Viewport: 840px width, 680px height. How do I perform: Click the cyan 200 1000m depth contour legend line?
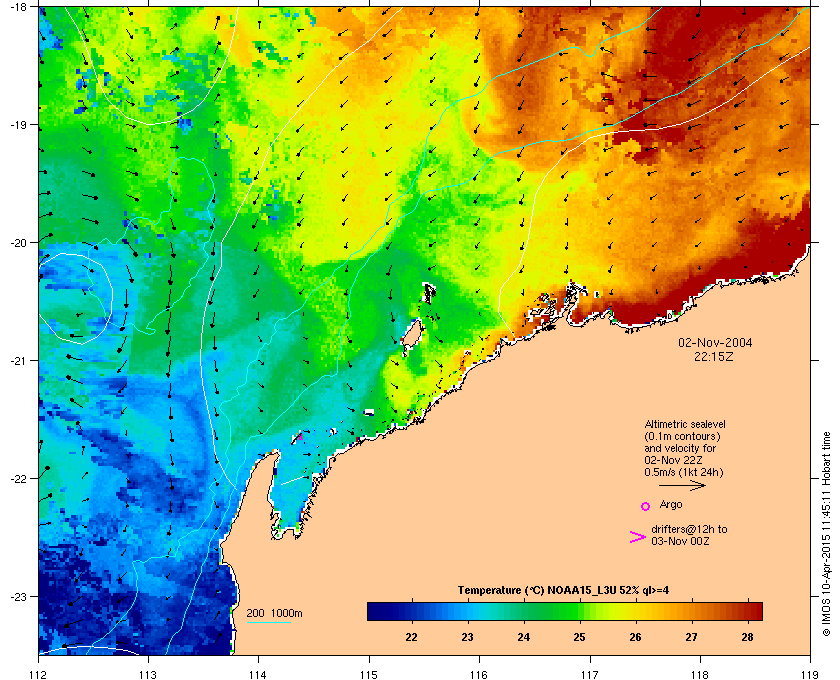[269, 623]
